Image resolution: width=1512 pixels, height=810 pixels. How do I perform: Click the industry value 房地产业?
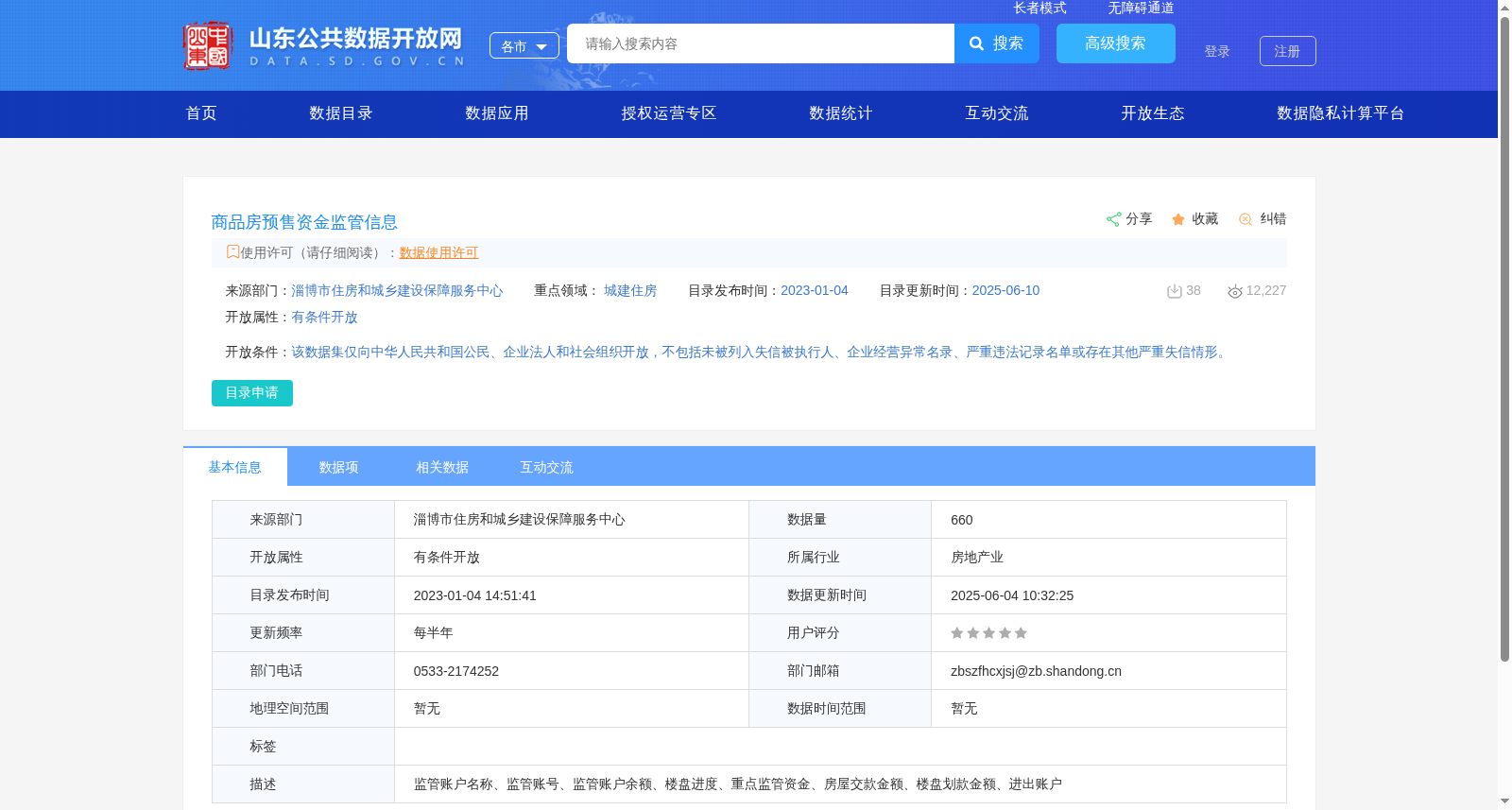pyautogui.click(x=977, y=558)
